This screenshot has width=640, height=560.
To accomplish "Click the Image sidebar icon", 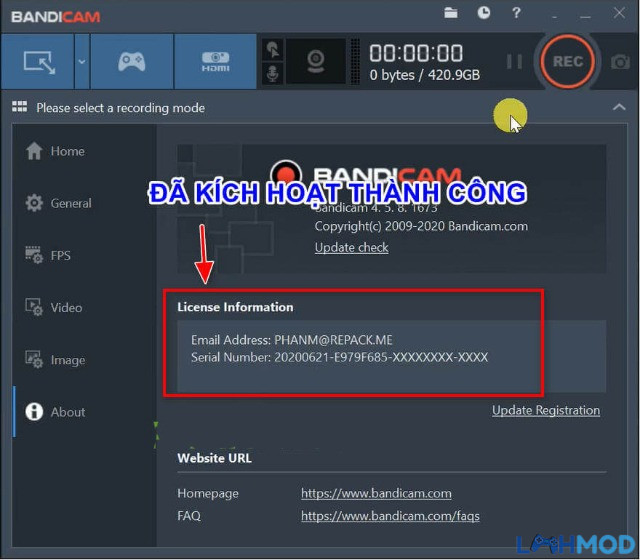I will pos(34,360).
